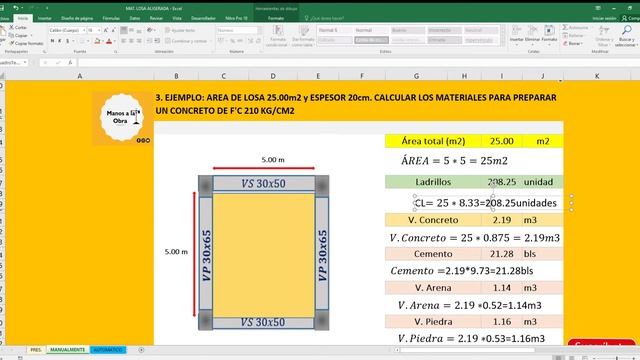Image resolution: width=640 pixels, height=360 pixels.
Task: Toggle italic K formatting
Action: point(60,41)
